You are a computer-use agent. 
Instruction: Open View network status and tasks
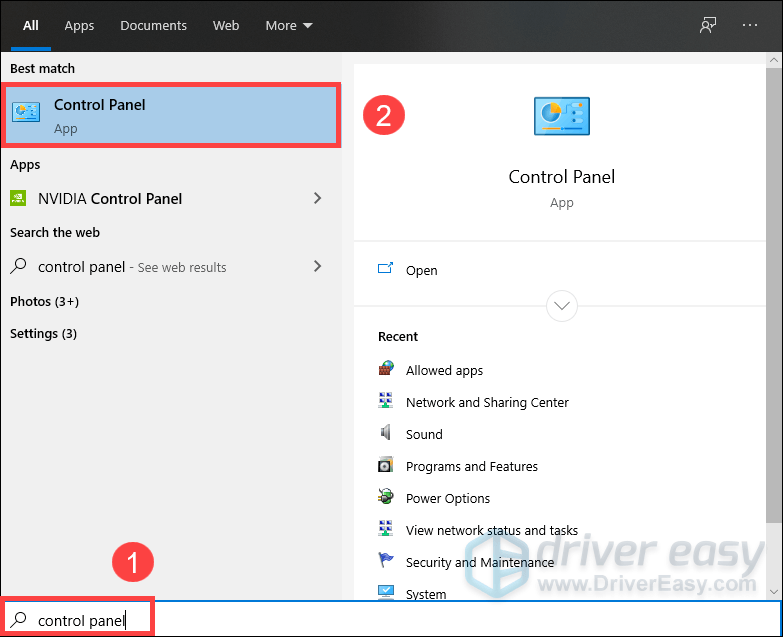tap(491, 530)
